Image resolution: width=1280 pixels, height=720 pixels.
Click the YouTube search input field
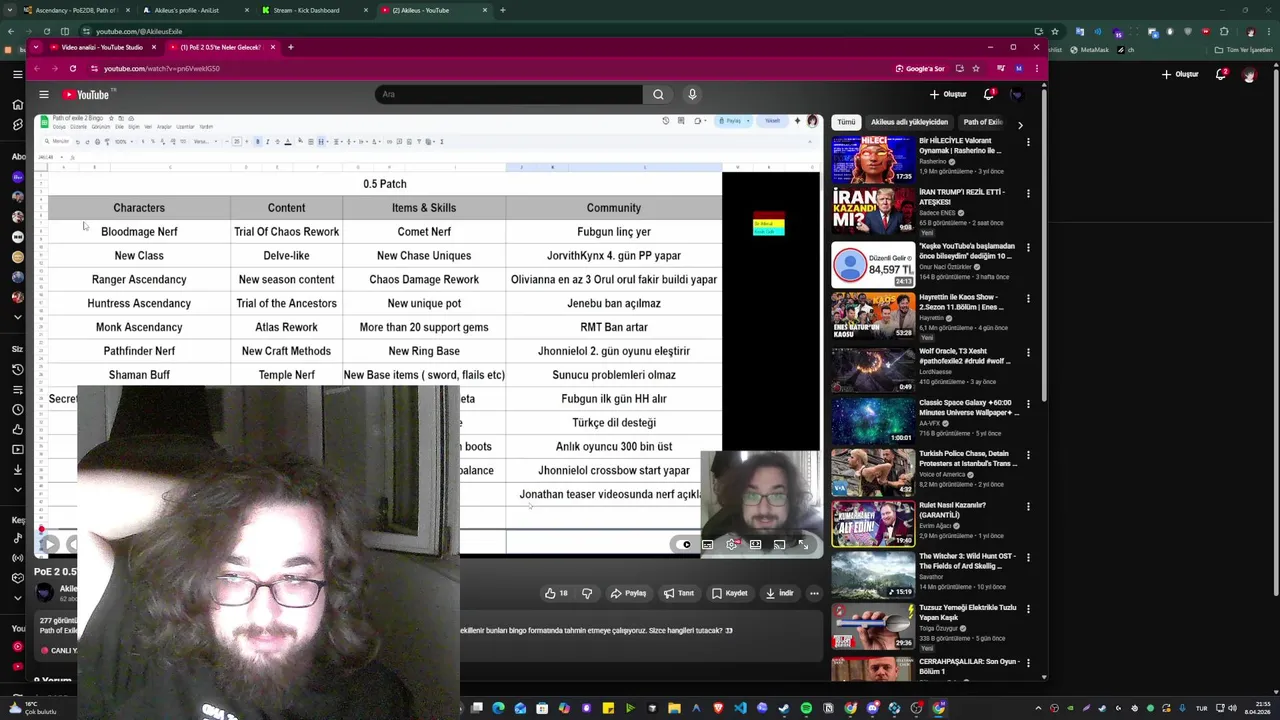(509, 94)
